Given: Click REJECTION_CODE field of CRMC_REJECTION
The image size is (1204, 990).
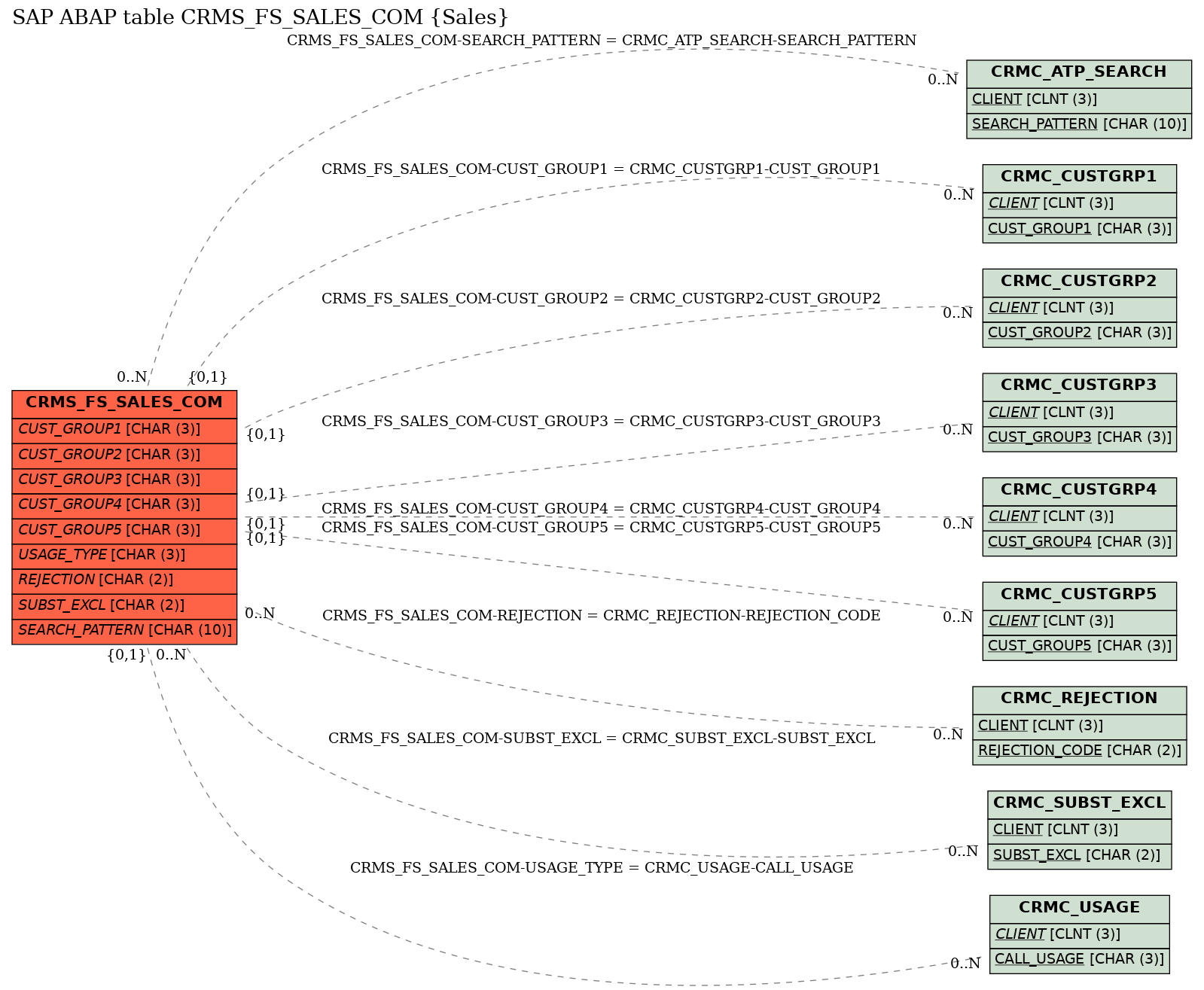Looking at the screenshot, I should click(1079, 751).
